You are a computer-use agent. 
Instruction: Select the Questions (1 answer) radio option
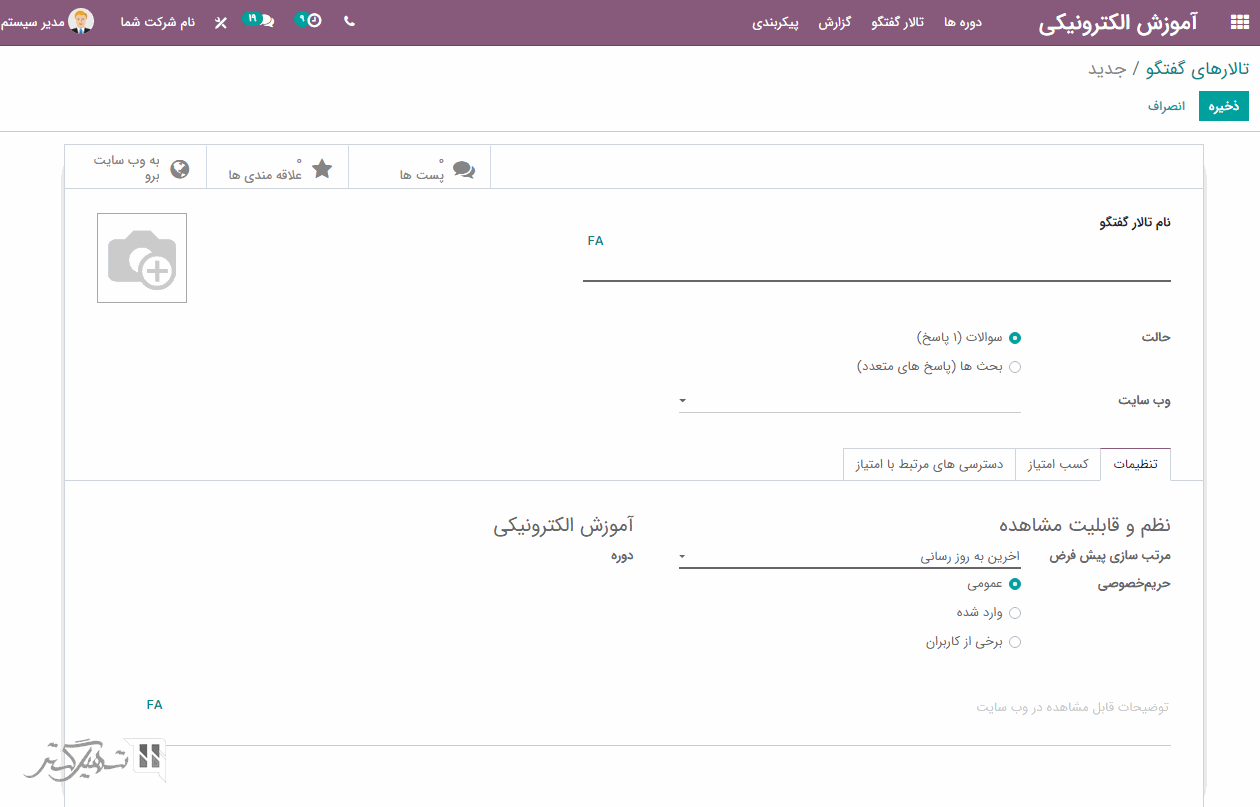[1015, 338]
